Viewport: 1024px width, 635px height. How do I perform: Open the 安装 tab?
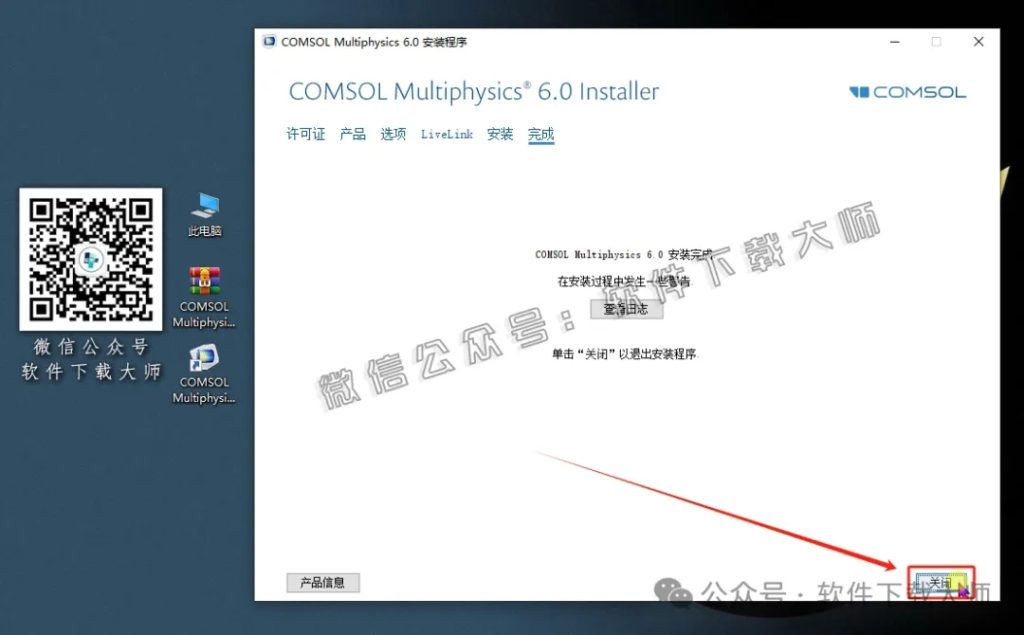[x=499, y=134]
